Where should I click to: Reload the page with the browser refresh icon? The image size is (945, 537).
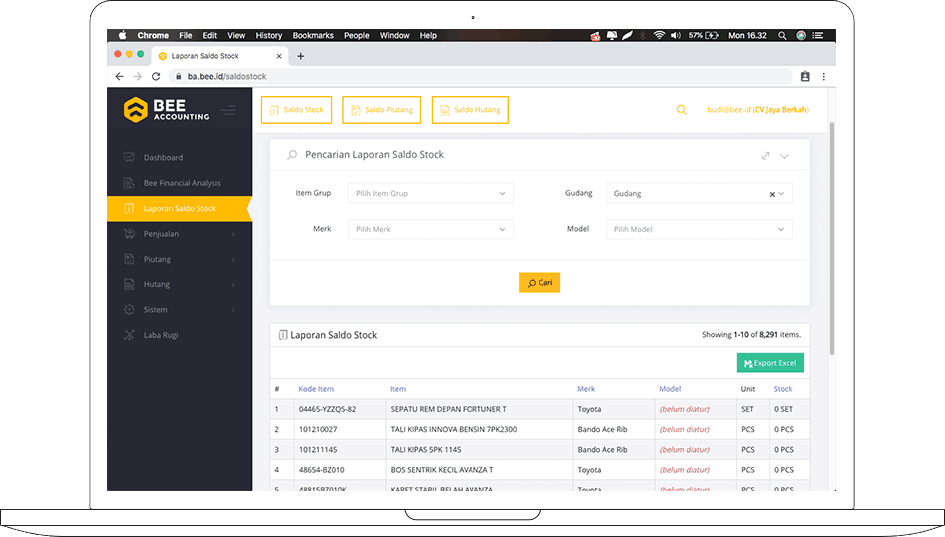click(x=156, y=76)
